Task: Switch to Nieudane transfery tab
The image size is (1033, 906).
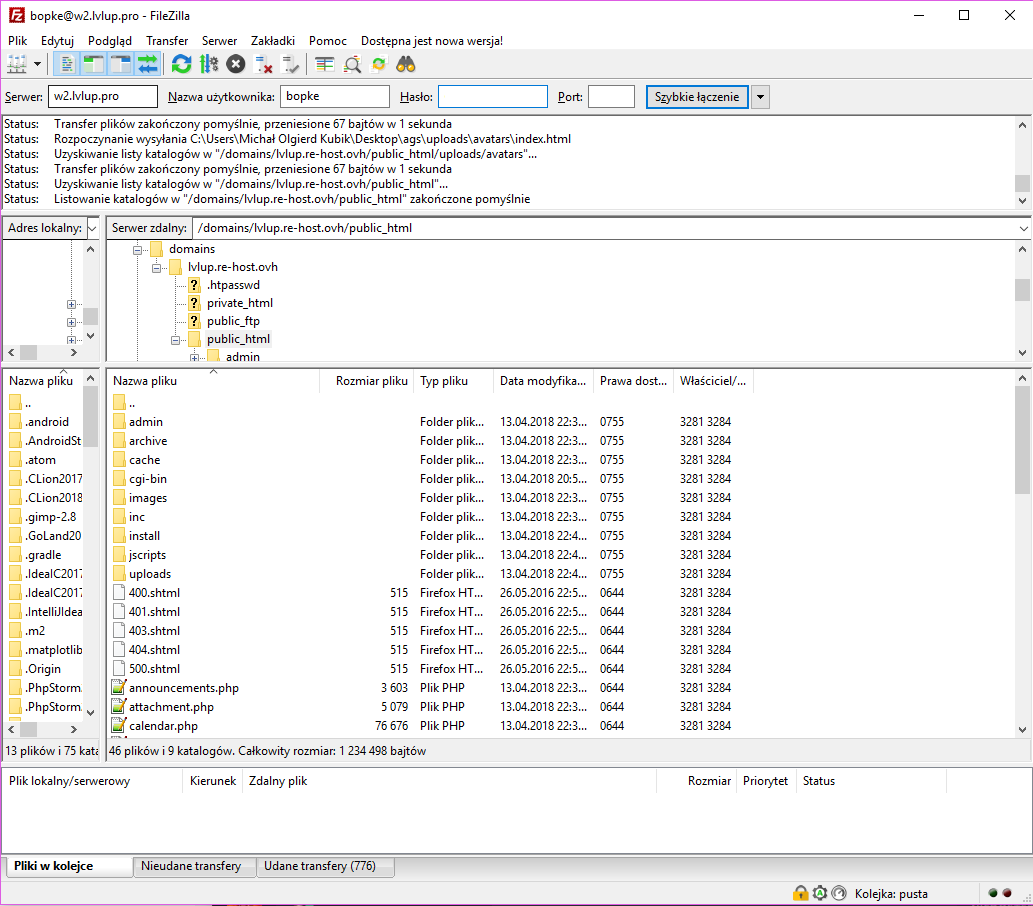Action: [x=191, y=866]
